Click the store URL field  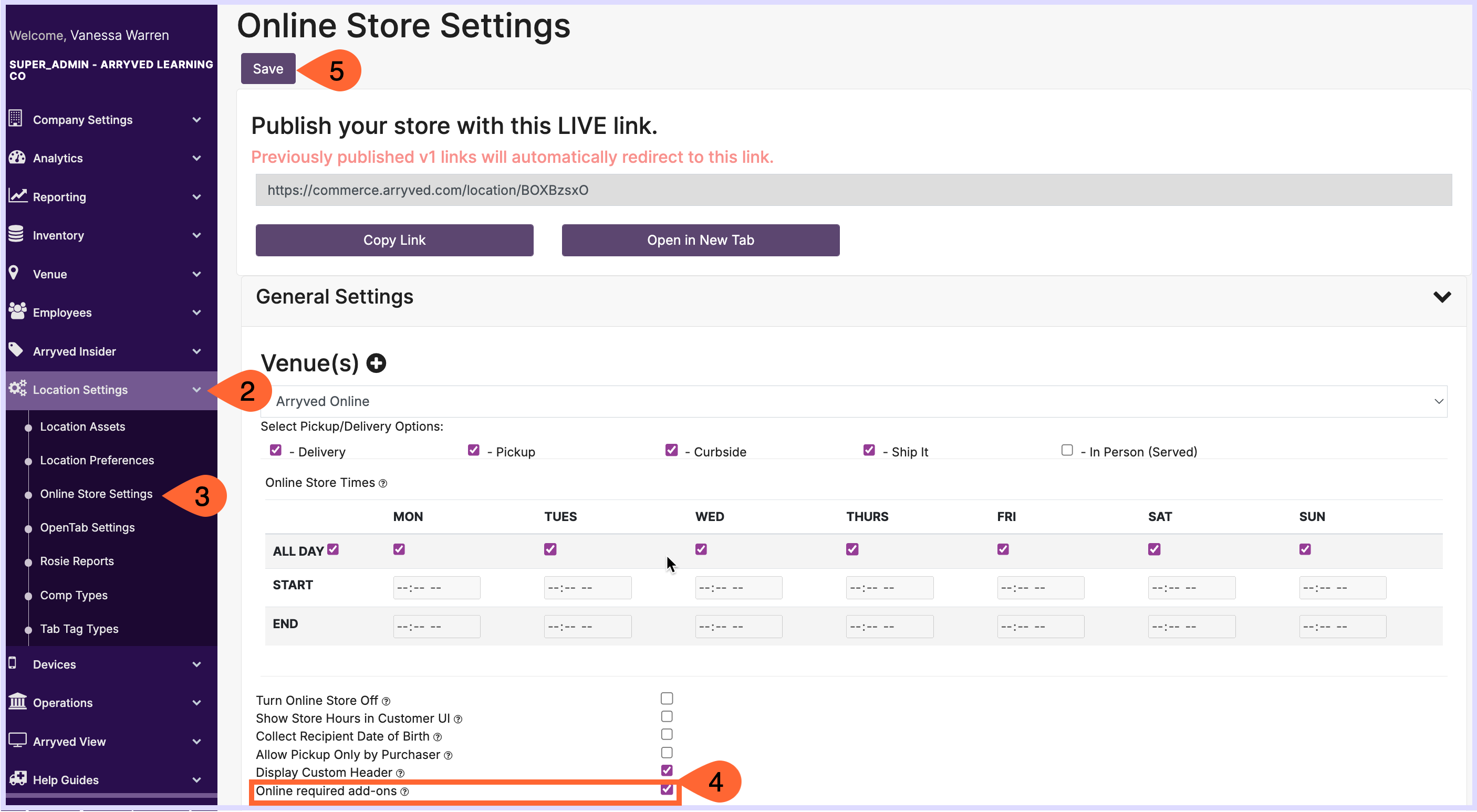pos(853,190)
